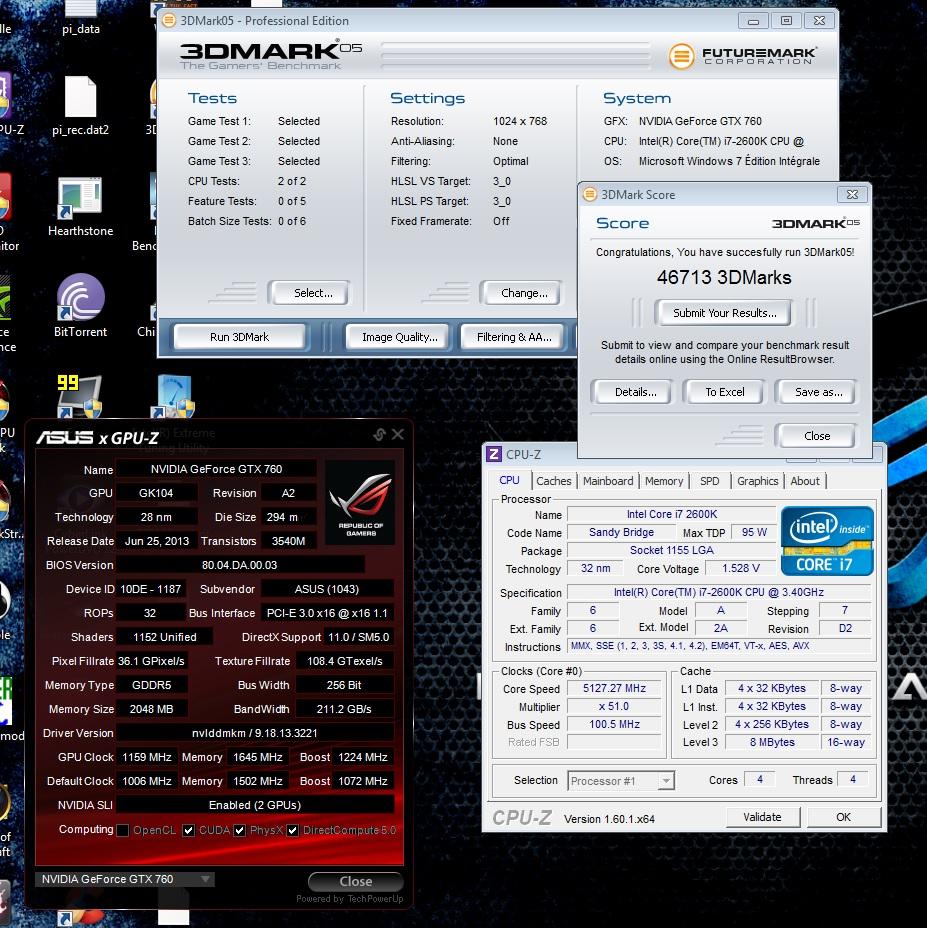
Task: Click the Driver Version field in GPU-Z
Action: click(x=255, y=733)
